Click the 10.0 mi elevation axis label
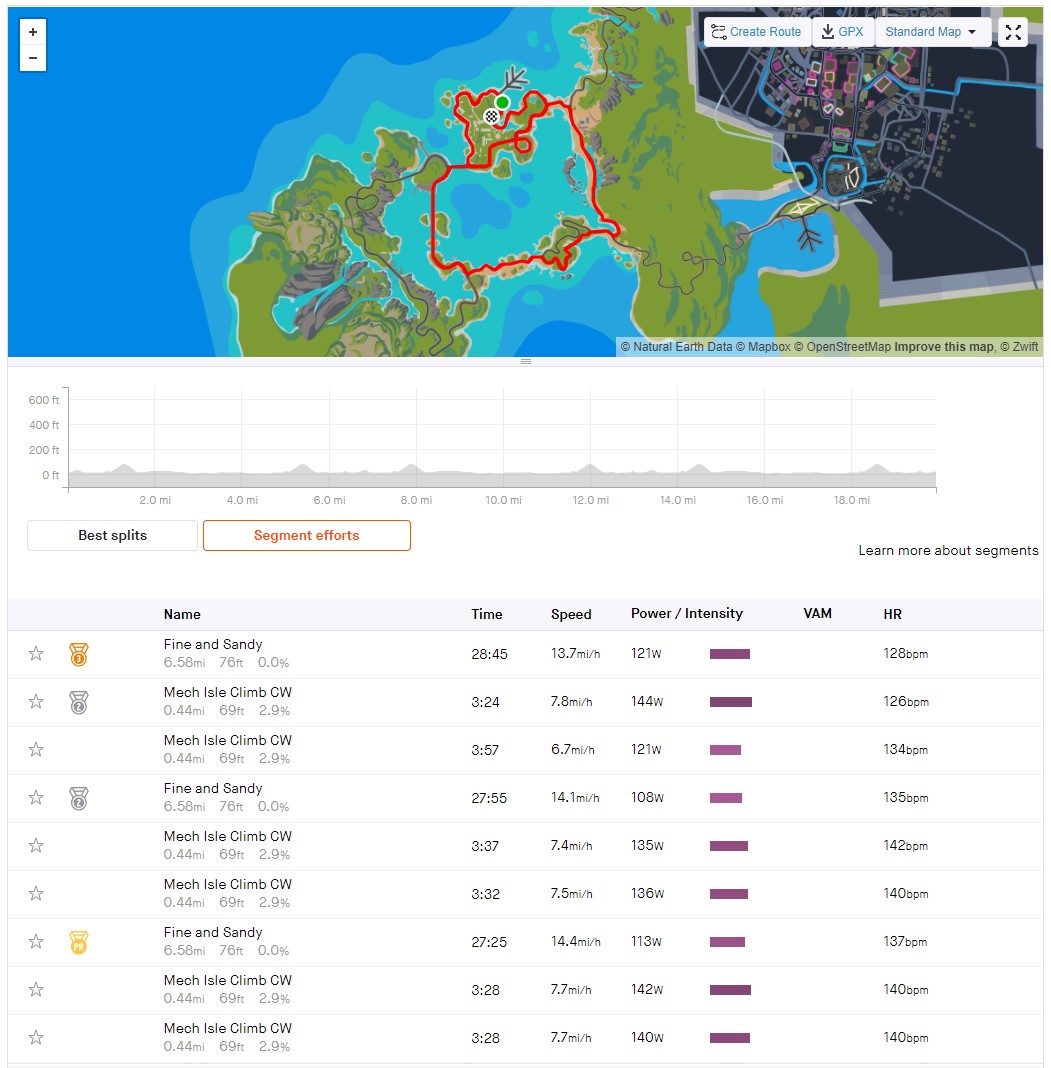This screenshot has height=1068, width=1051. (x=503, y=500)
